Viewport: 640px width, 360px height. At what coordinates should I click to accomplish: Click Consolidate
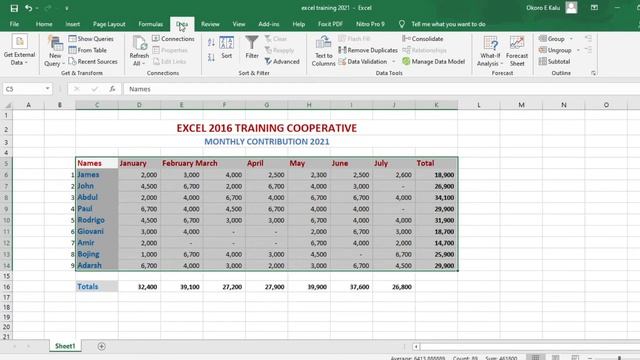tap(423, 39)
